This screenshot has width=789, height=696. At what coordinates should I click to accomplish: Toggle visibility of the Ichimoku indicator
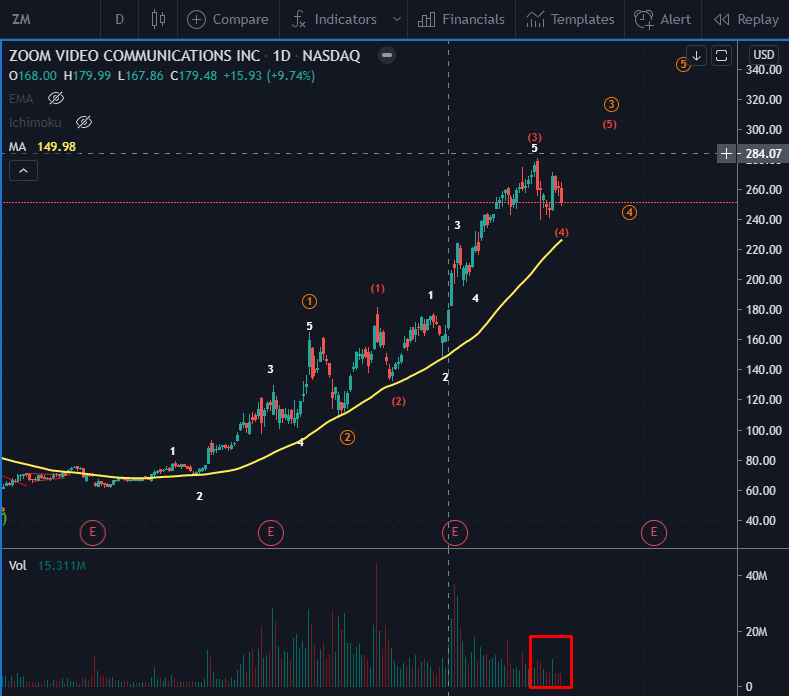[84, 122]
